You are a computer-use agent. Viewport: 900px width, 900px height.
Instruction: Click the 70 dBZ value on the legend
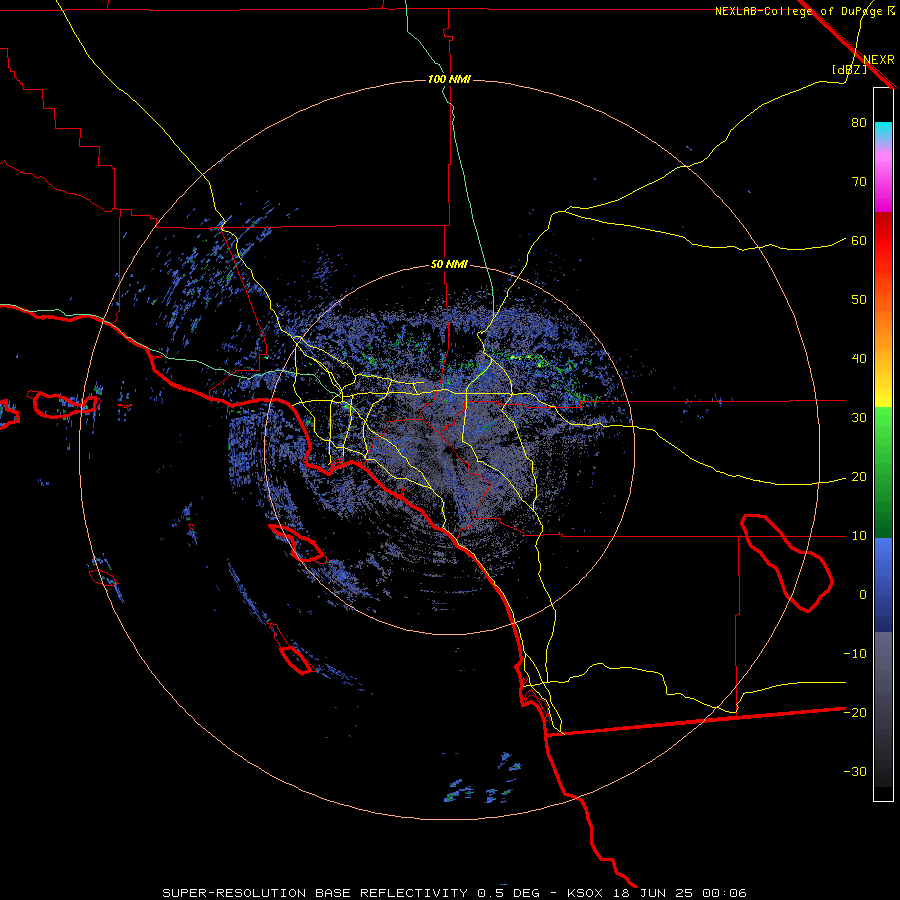859,182
